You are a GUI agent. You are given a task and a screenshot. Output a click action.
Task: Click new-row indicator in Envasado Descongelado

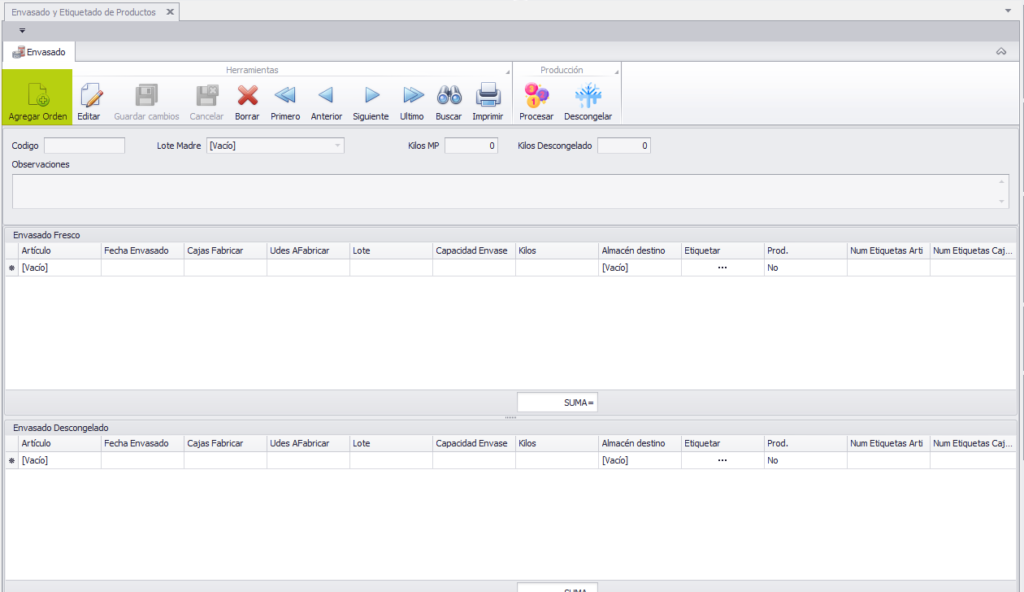12,460
